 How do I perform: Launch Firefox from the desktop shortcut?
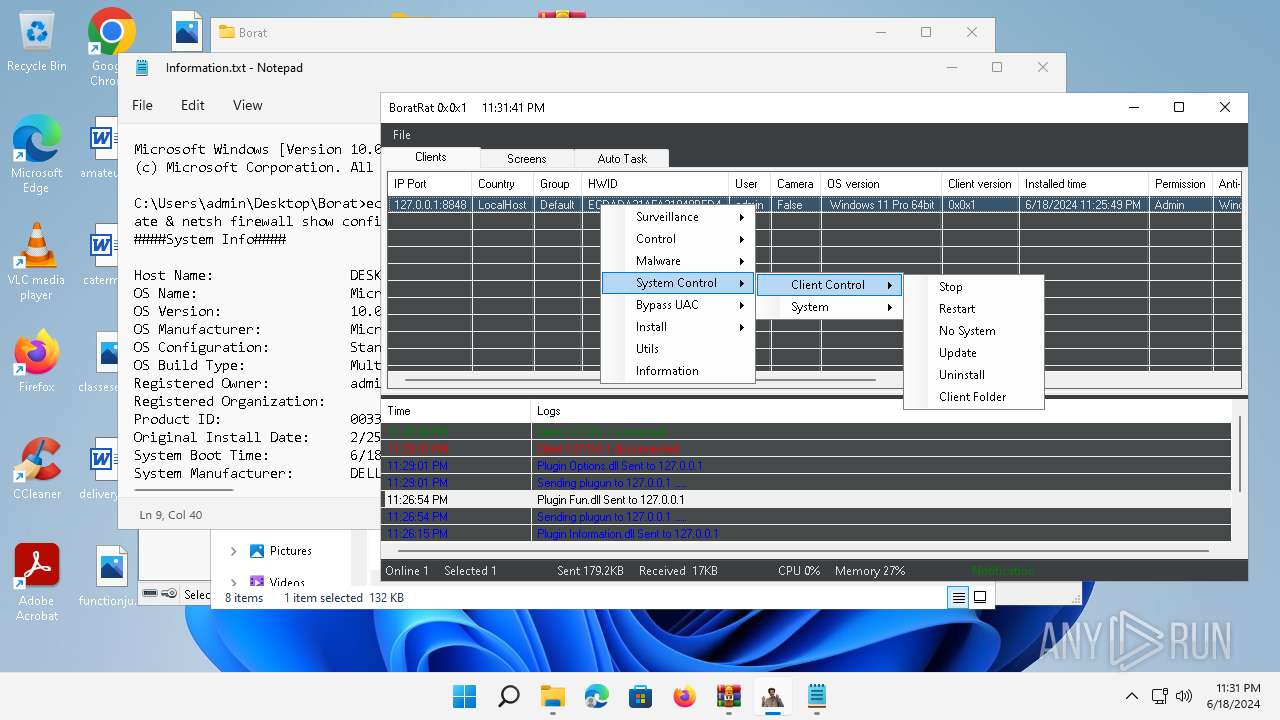(x=37, y=361)
